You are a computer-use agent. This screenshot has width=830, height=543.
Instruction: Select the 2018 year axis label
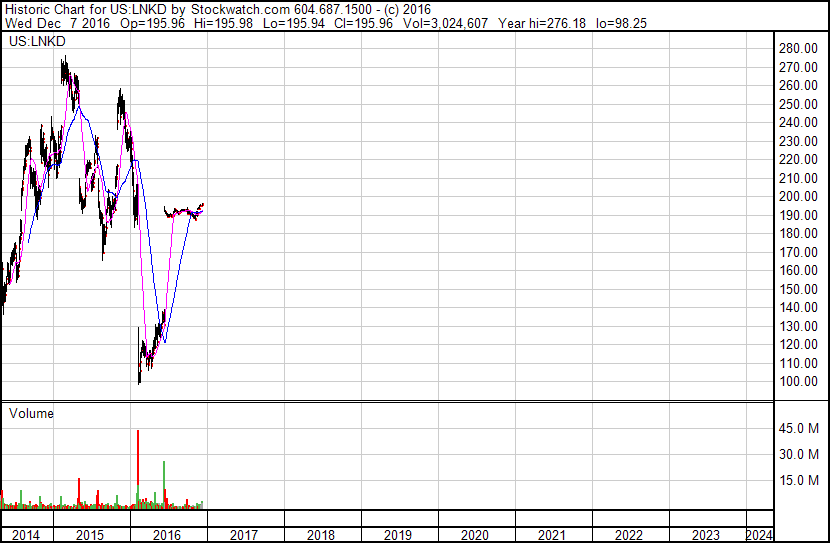[x=321, y=535]
